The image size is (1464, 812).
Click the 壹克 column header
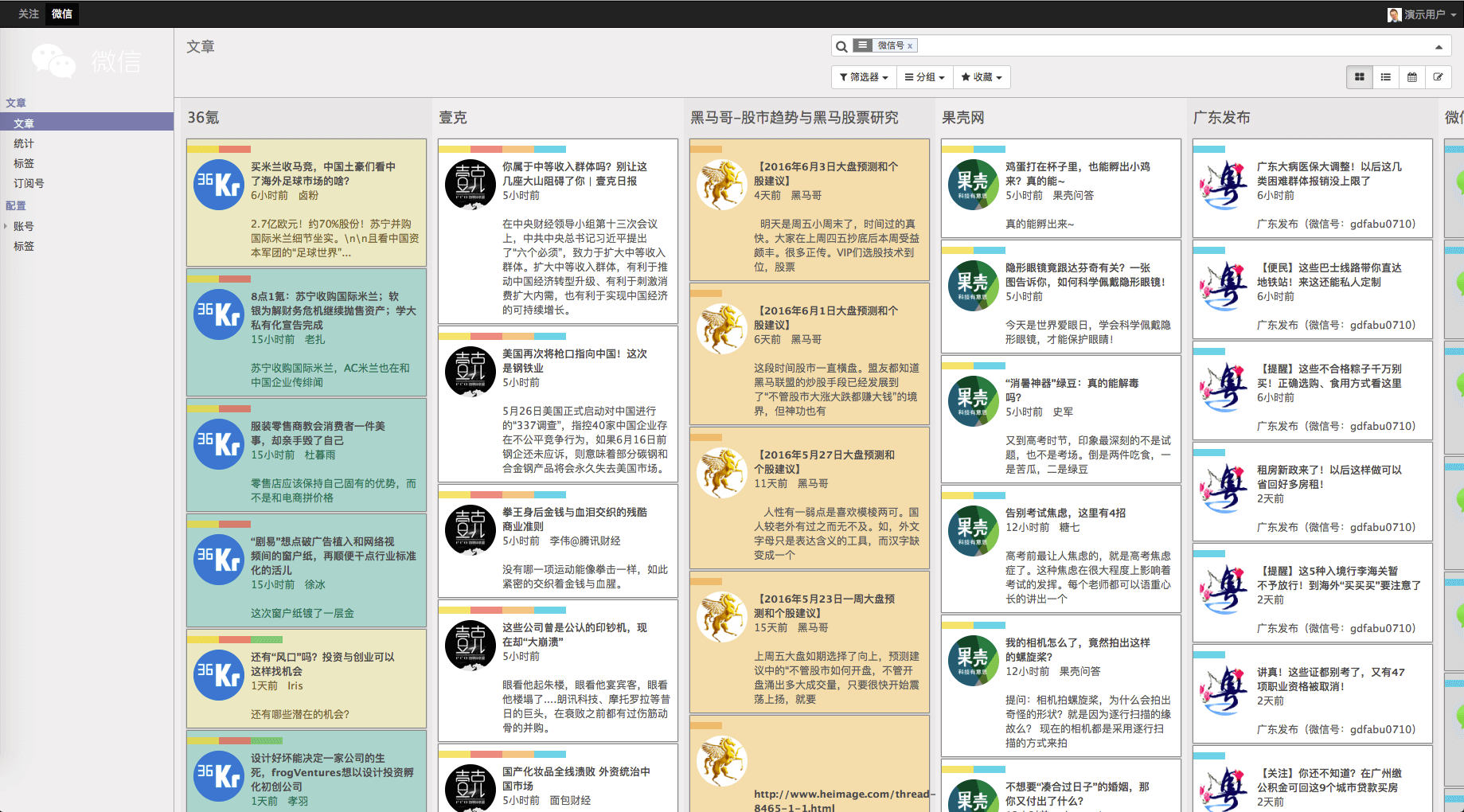(453, 118)
